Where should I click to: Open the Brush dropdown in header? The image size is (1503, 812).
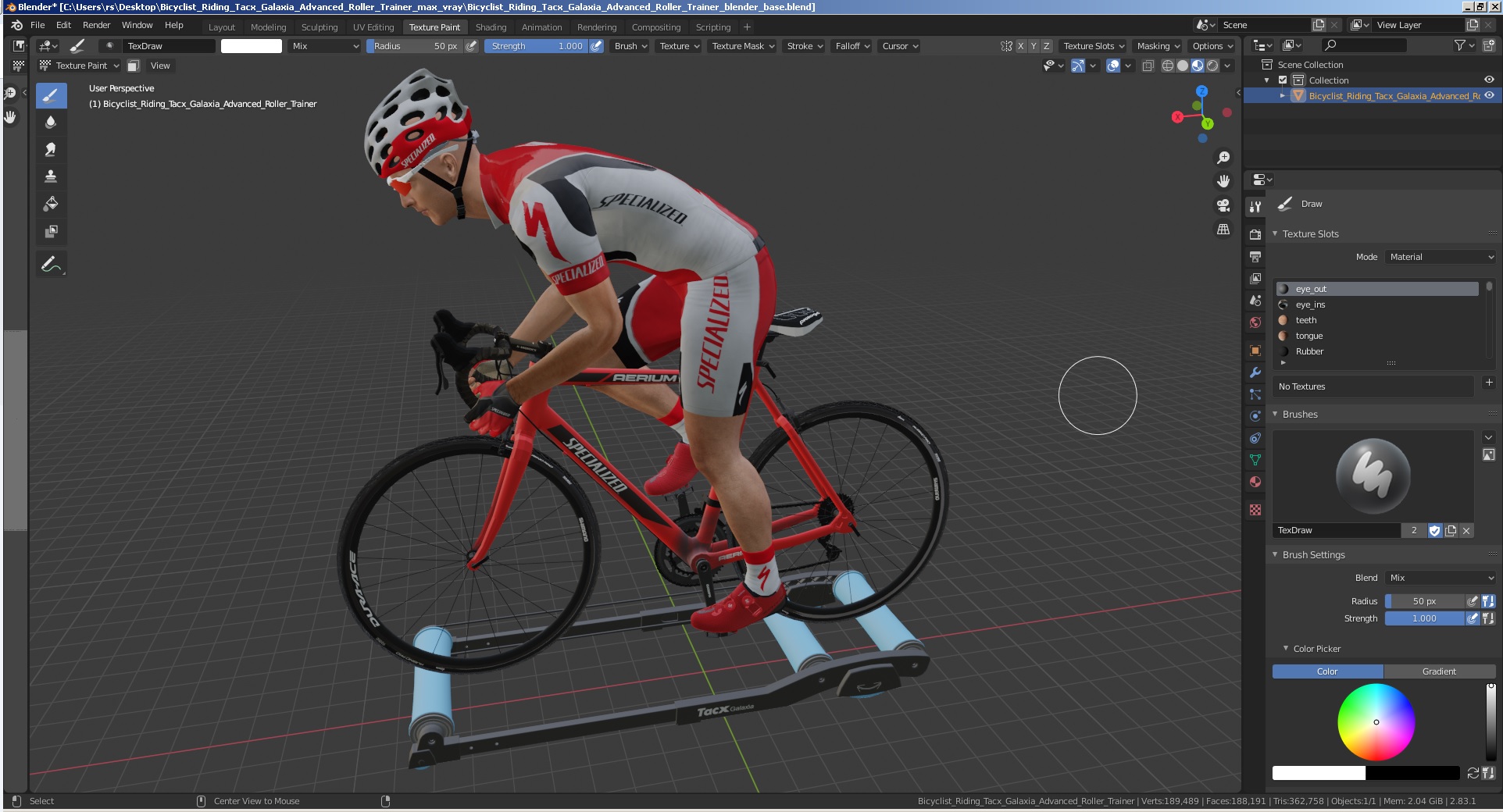(x=631, y=46)
